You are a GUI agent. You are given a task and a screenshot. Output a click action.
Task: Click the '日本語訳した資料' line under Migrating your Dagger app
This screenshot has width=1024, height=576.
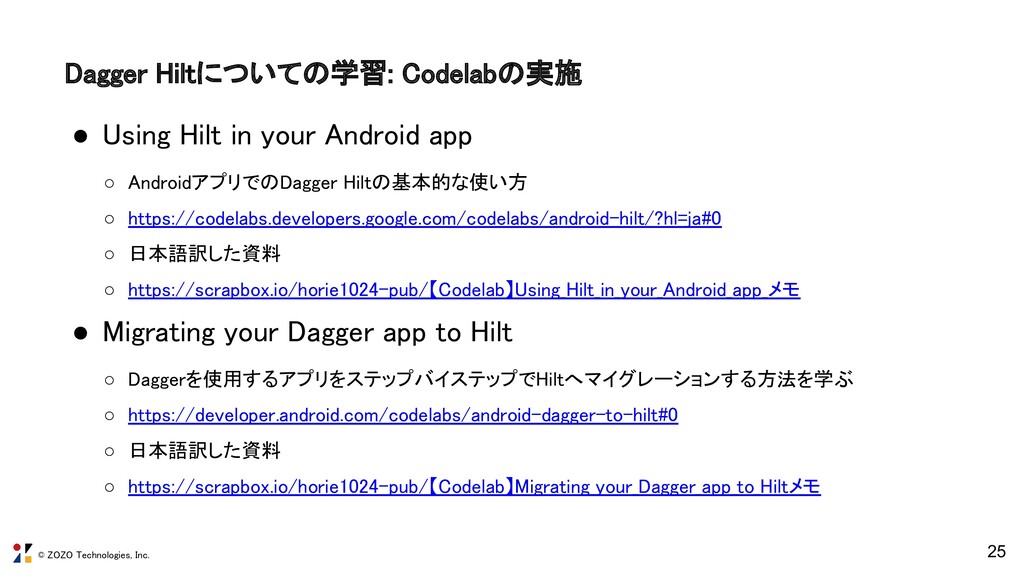[x=205, y=451]
